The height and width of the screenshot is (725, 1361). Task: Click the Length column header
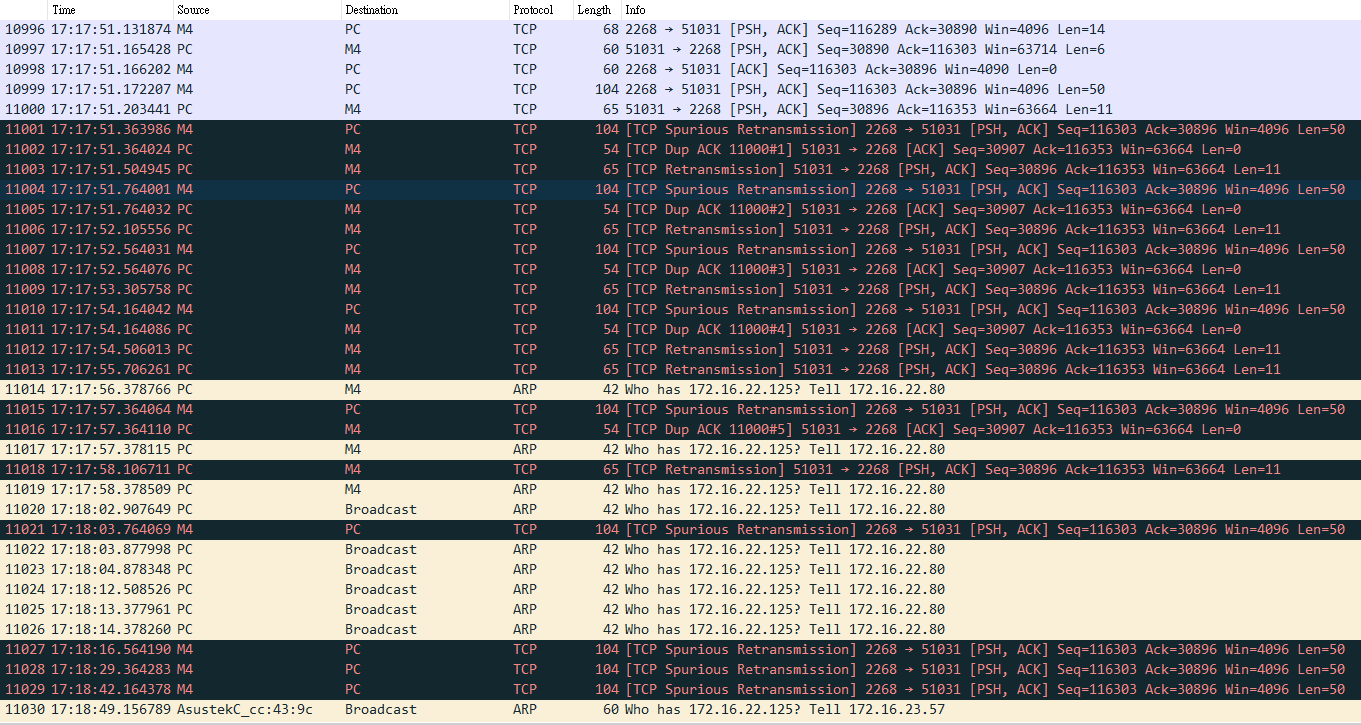(x=597, y=10)
